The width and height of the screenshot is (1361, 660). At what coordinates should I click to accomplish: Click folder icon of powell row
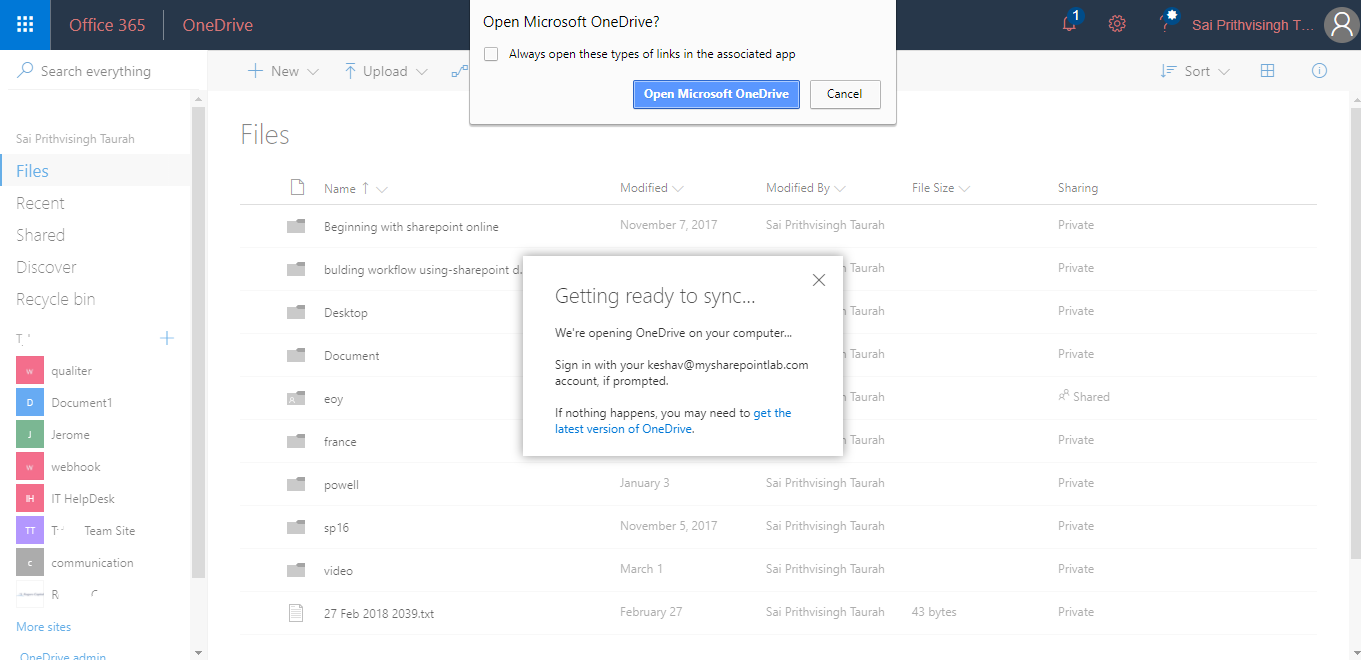click(296, 484)
